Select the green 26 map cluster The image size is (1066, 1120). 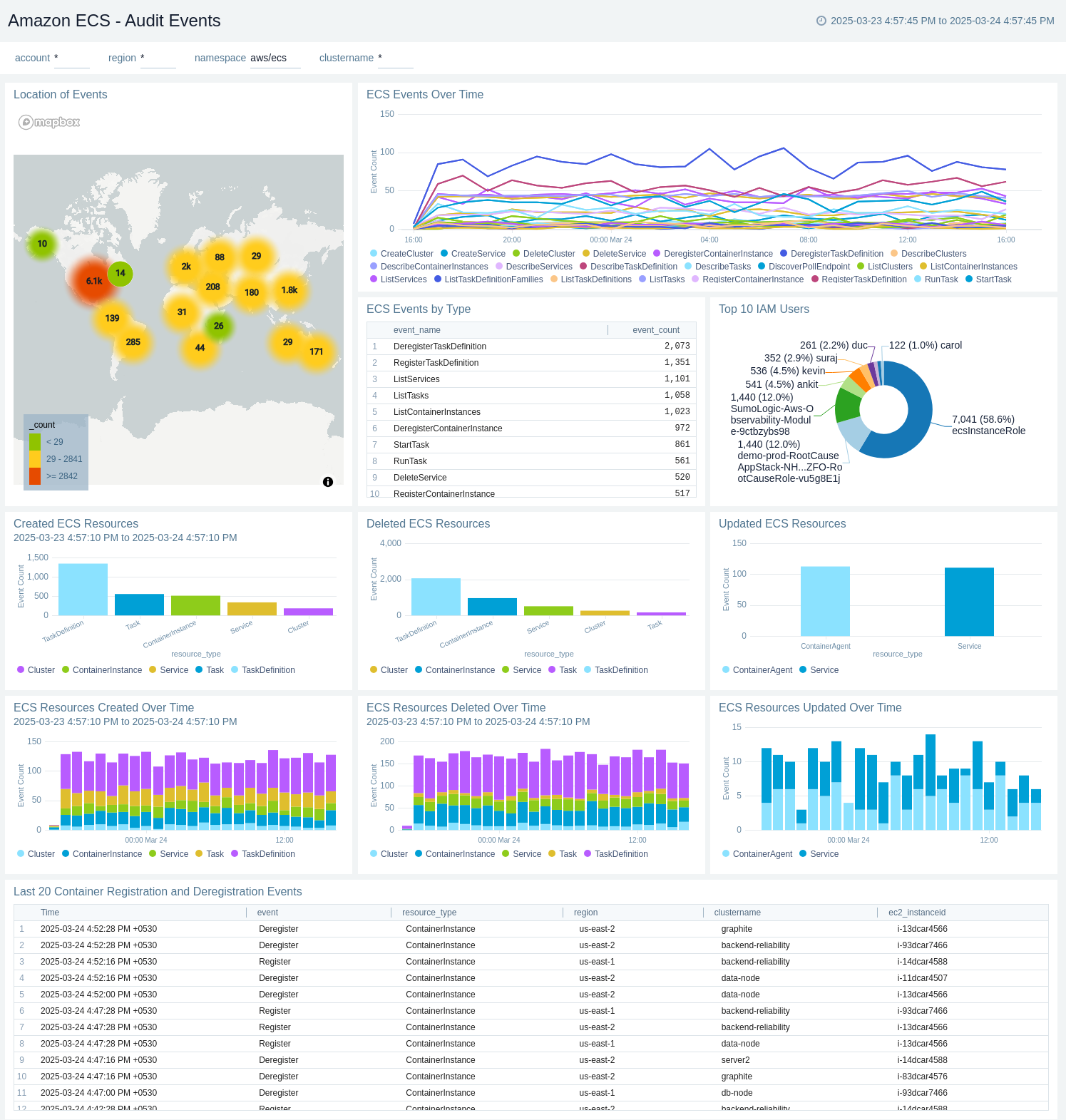(x=218, y=326)
